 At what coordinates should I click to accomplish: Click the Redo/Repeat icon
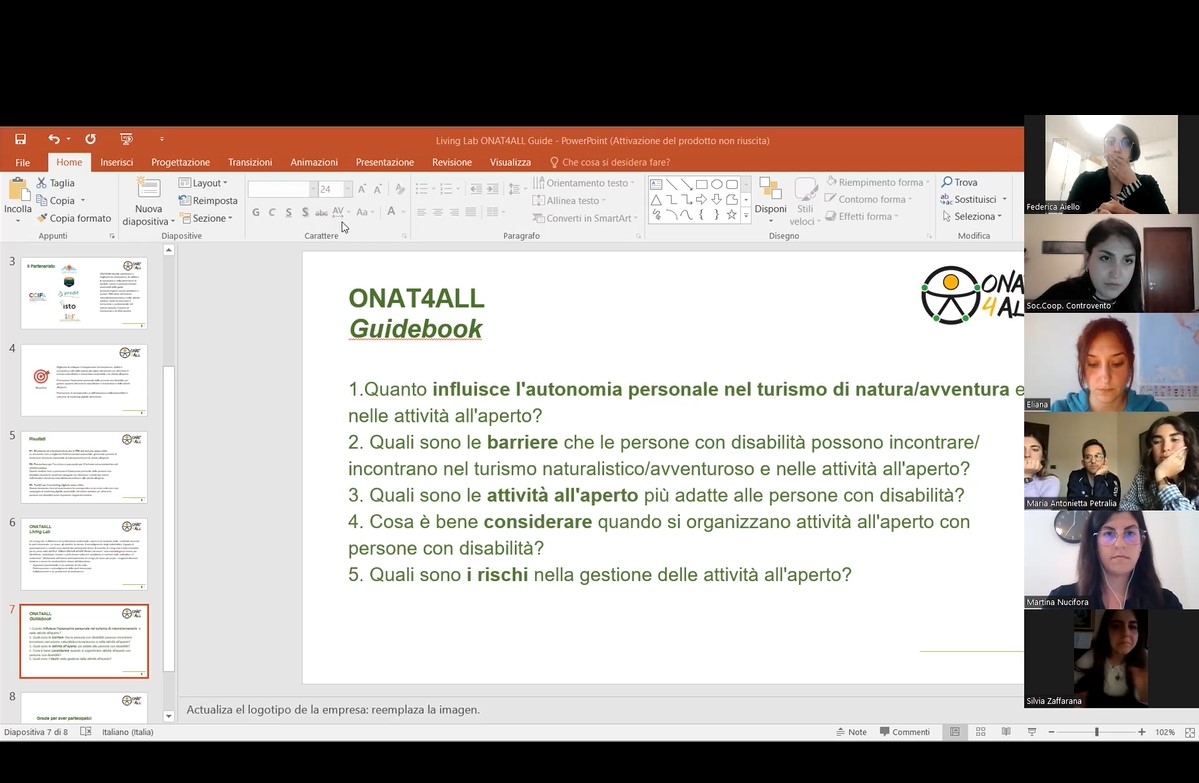pos(90,138)
